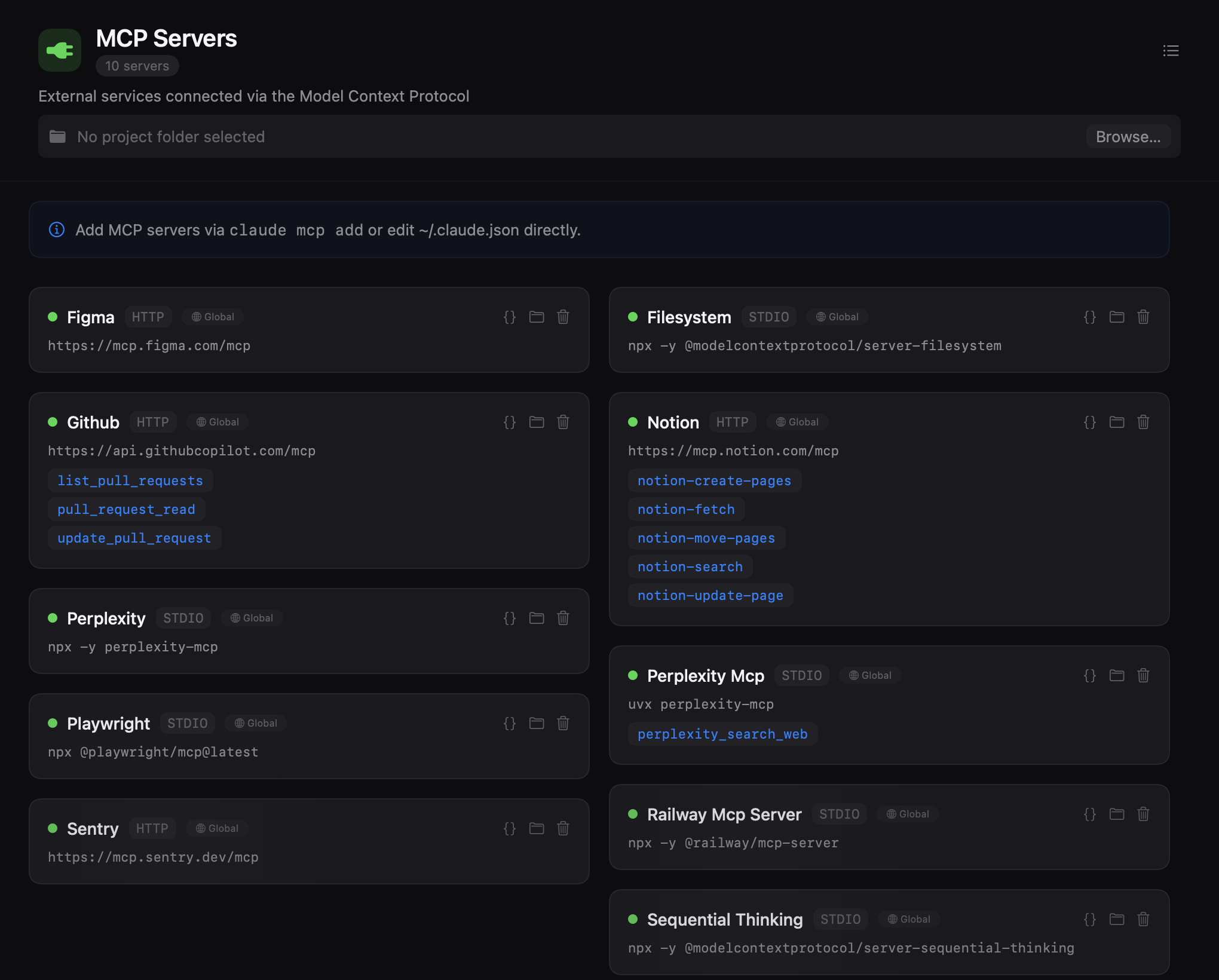Select the notion-search tool tag

click(690, 566)
